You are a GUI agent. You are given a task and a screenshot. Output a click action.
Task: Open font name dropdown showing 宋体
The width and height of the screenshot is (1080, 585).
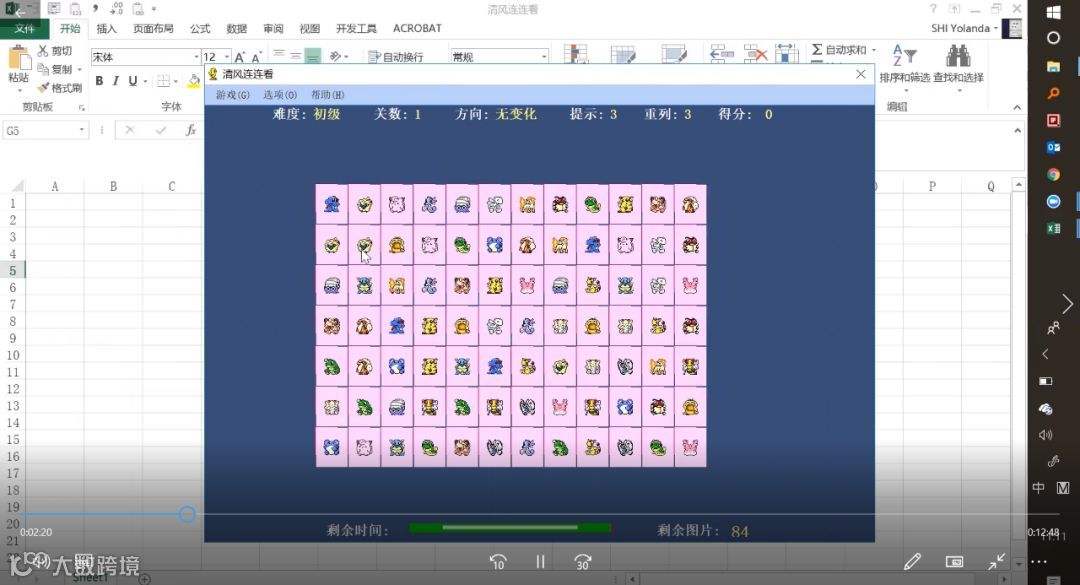(x=196, y=57)
